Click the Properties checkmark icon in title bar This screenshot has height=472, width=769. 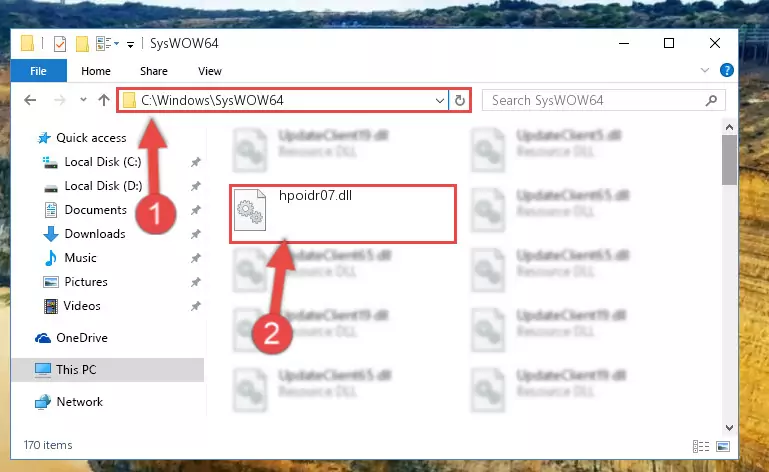(x=60, y=44)
